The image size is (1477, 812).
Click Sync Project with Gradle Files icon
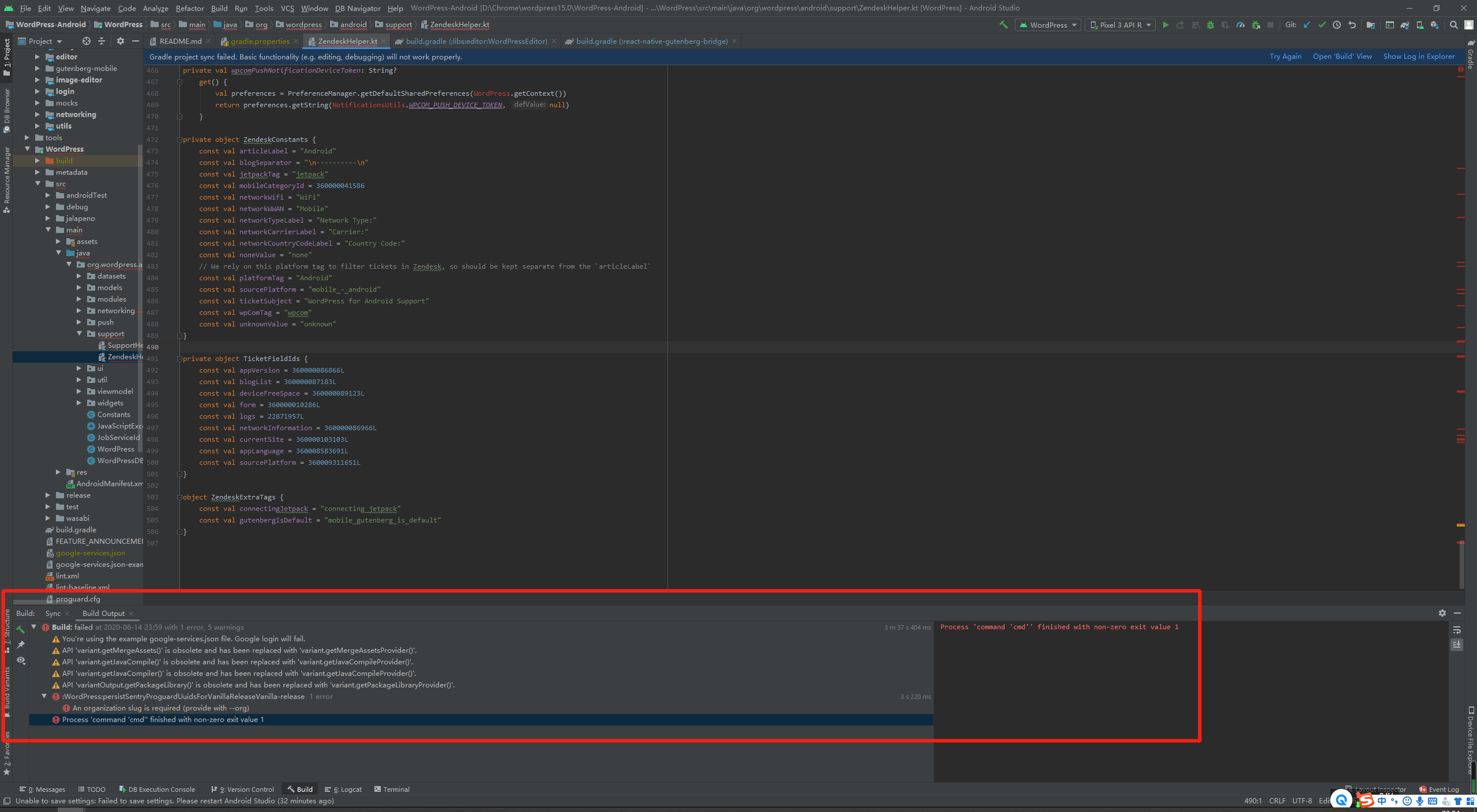point(1405,25)
